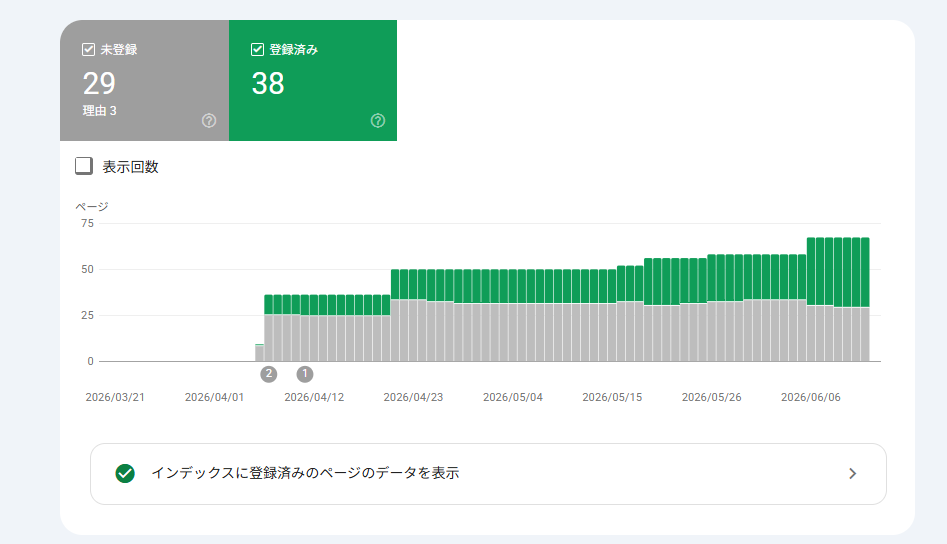This screenshot has width=947, height=544.
Task: Click annotation marker 1 on the chart
Action: 305,374
